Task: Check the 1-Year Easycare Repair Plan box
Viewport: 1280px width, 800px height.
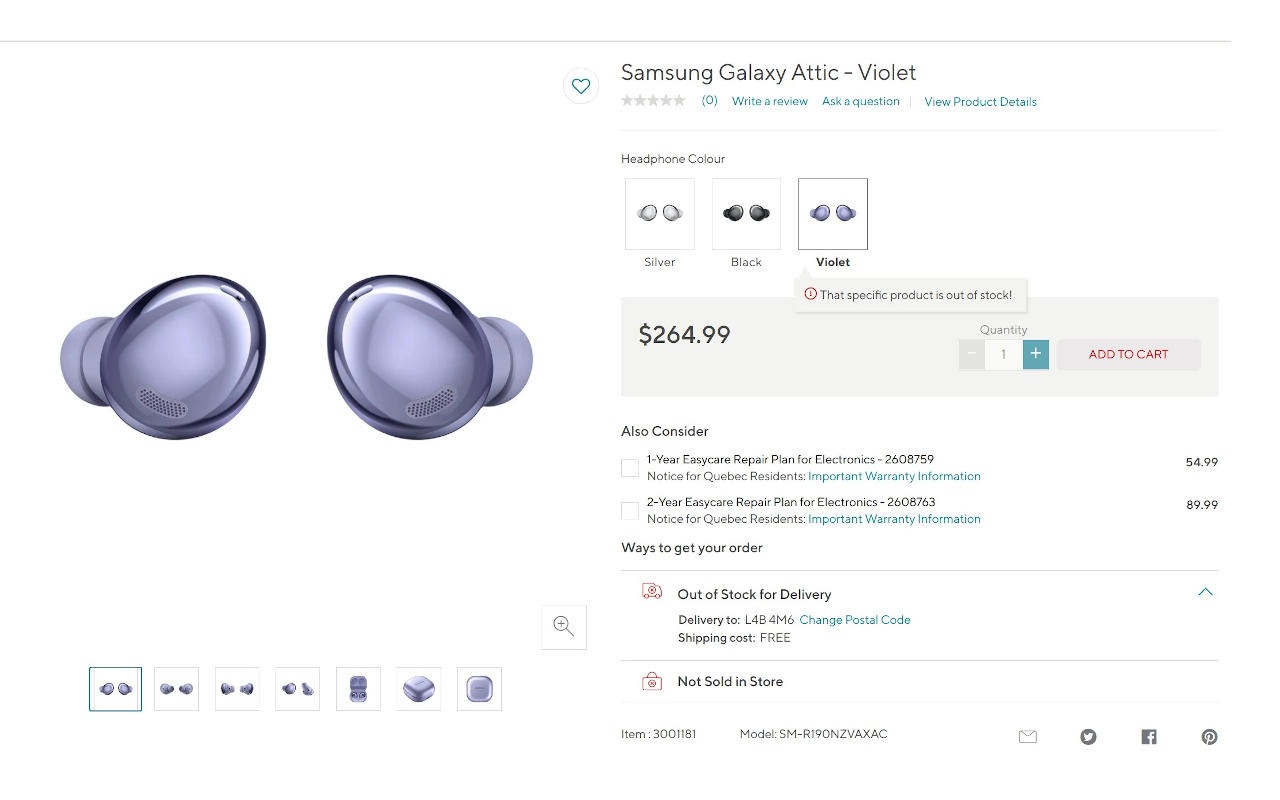Action: (630, 468)
